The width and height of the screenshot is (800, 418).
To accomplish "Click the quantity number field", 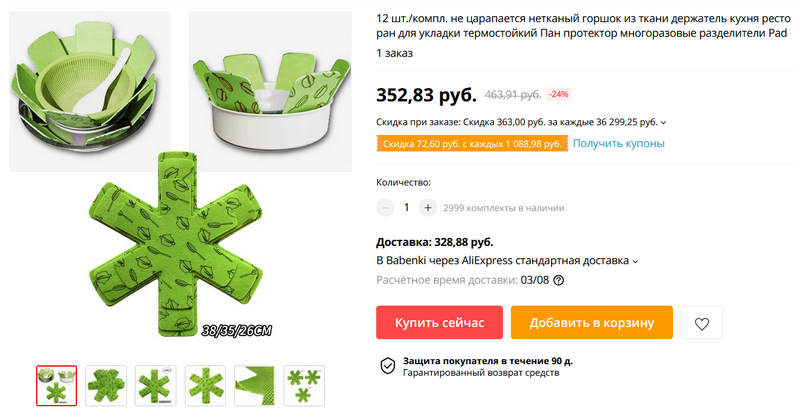I will click(407, 208).
